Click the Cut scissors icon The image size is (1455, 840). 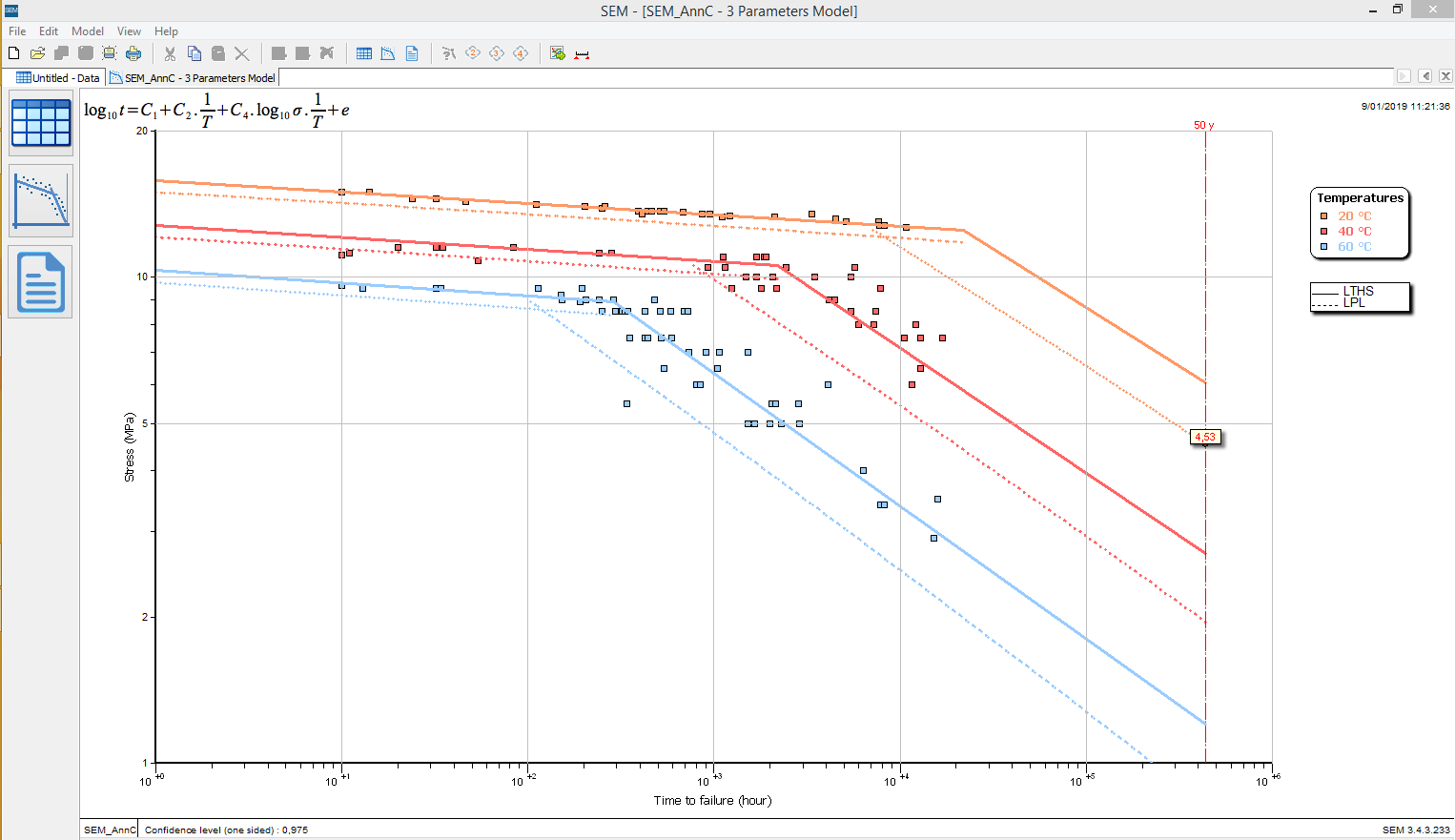click(170, 53)
